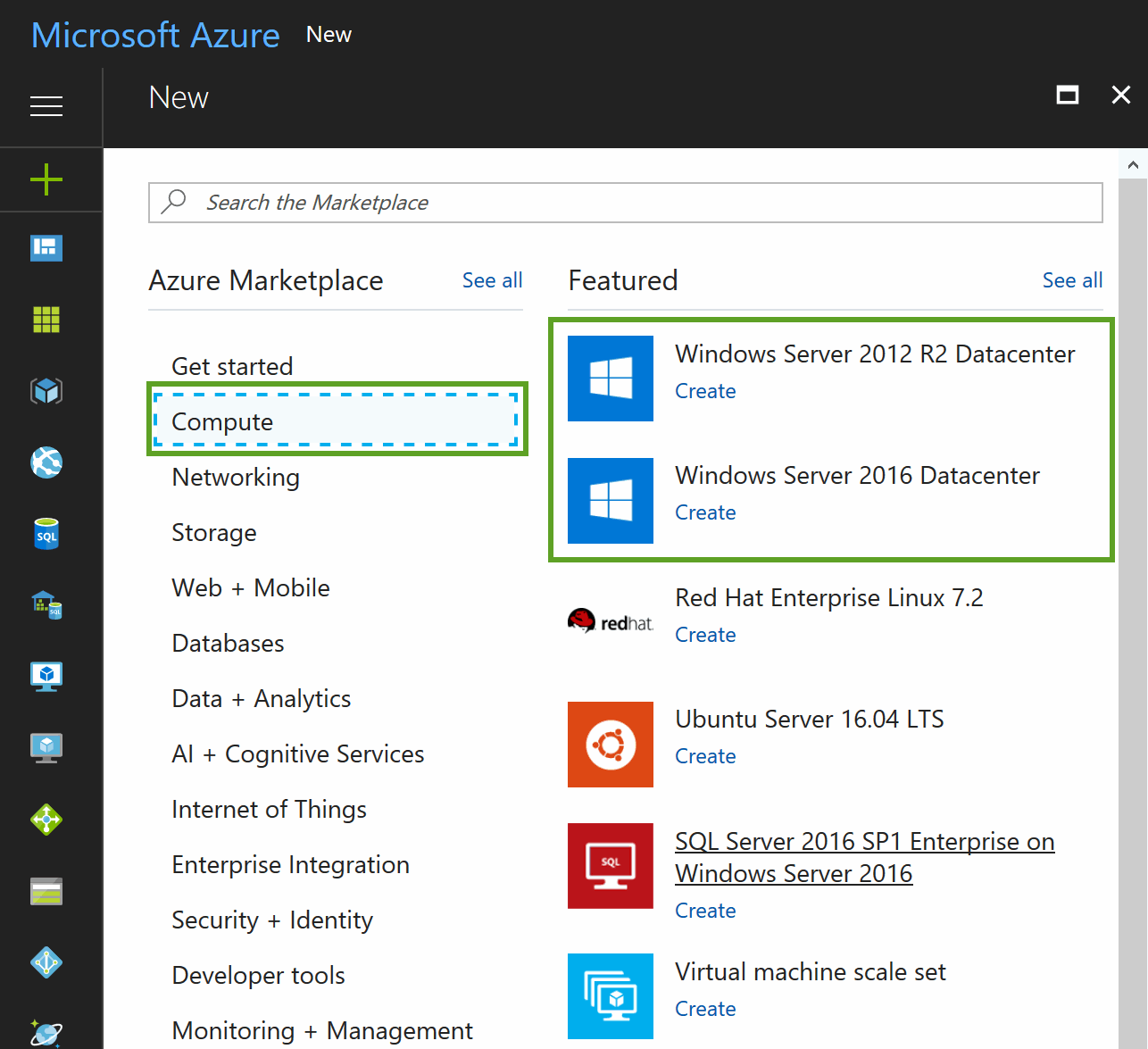Screen dimensions: 1148x1049
Task: Open classic Virtual machines monitor icon
Action: [46, 748]
